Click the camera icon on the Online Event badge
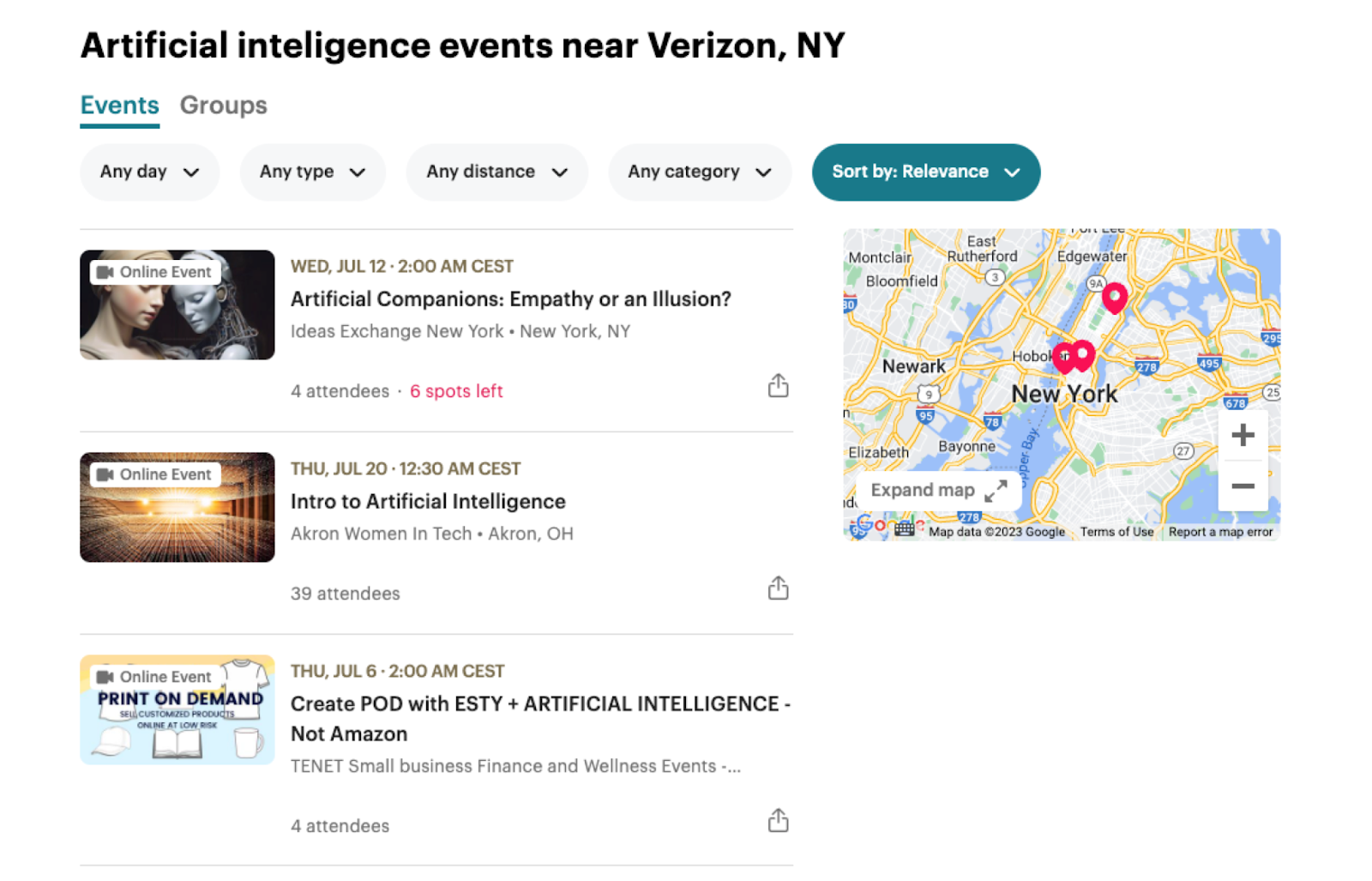This screenshot has width=1372, height=881. pyautogui.click(x=106, y=271)
